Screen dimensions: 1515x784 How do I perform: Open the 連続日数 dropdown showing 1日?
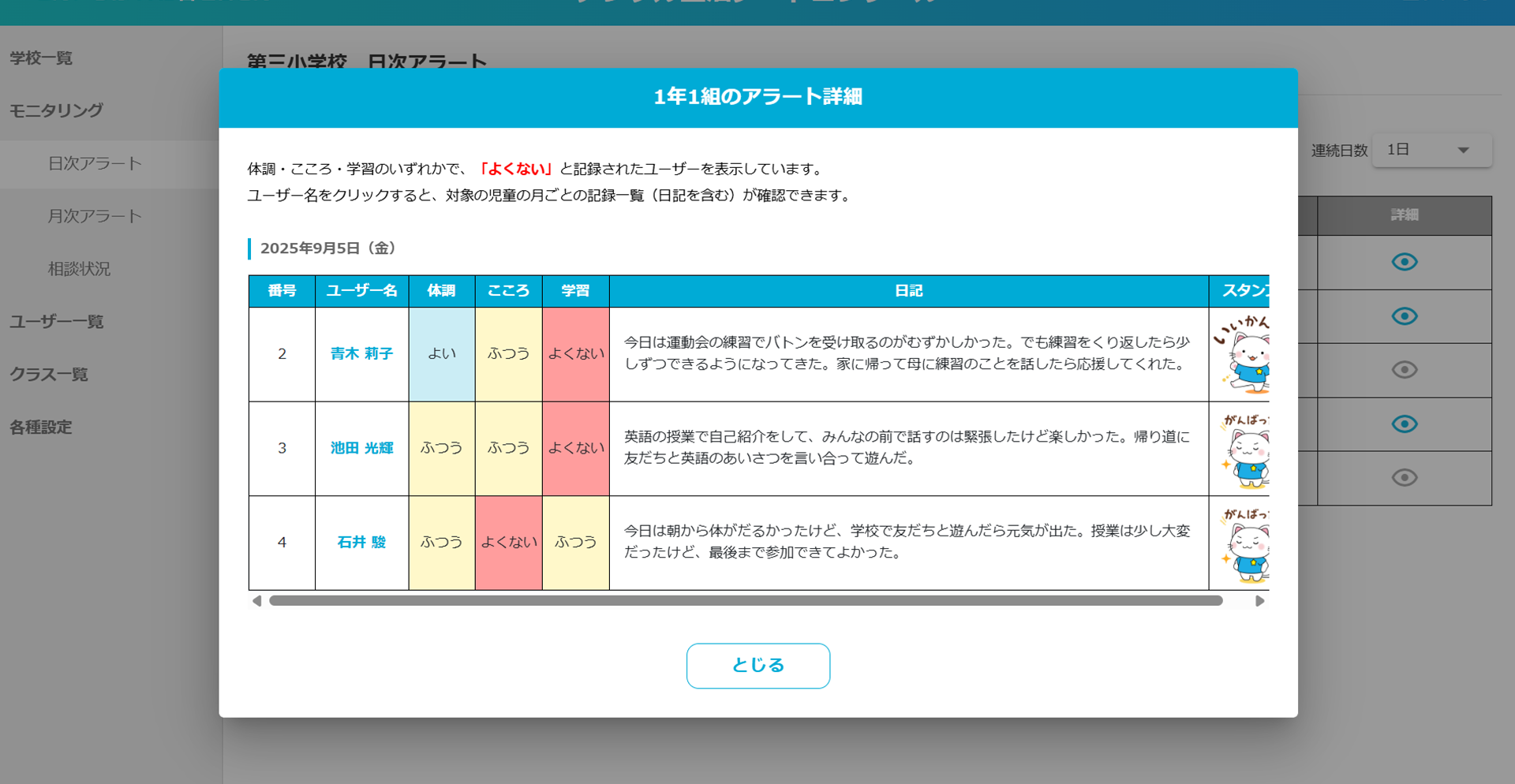[1431, 150]
